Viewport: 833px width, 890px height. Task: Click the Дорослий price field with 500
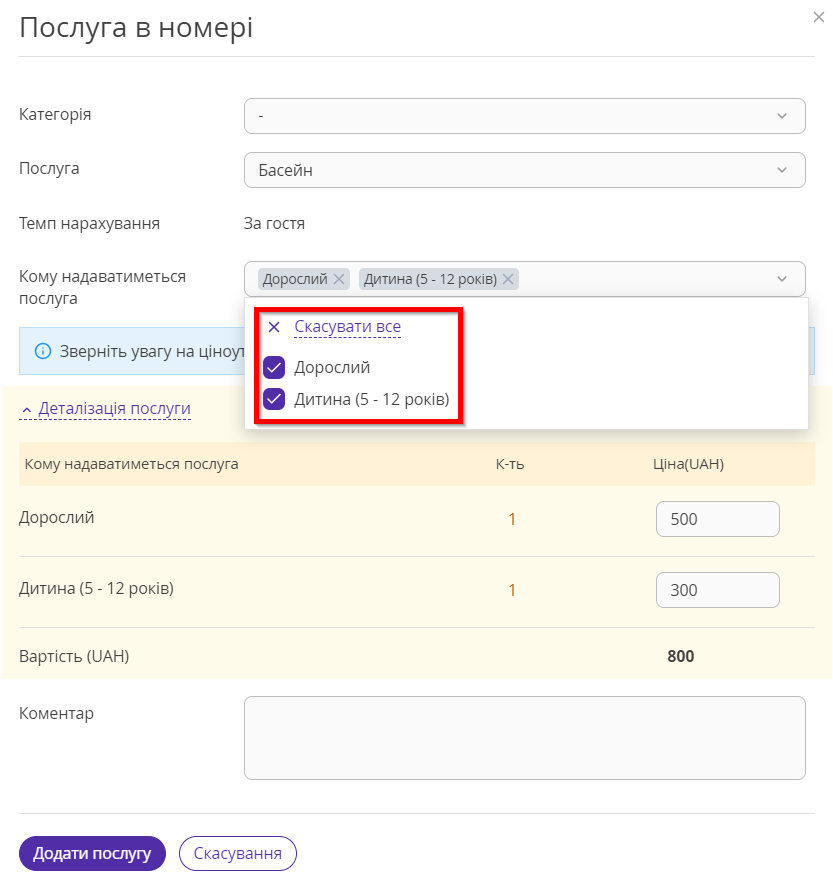pyautogui.click(x=717, y=519)
